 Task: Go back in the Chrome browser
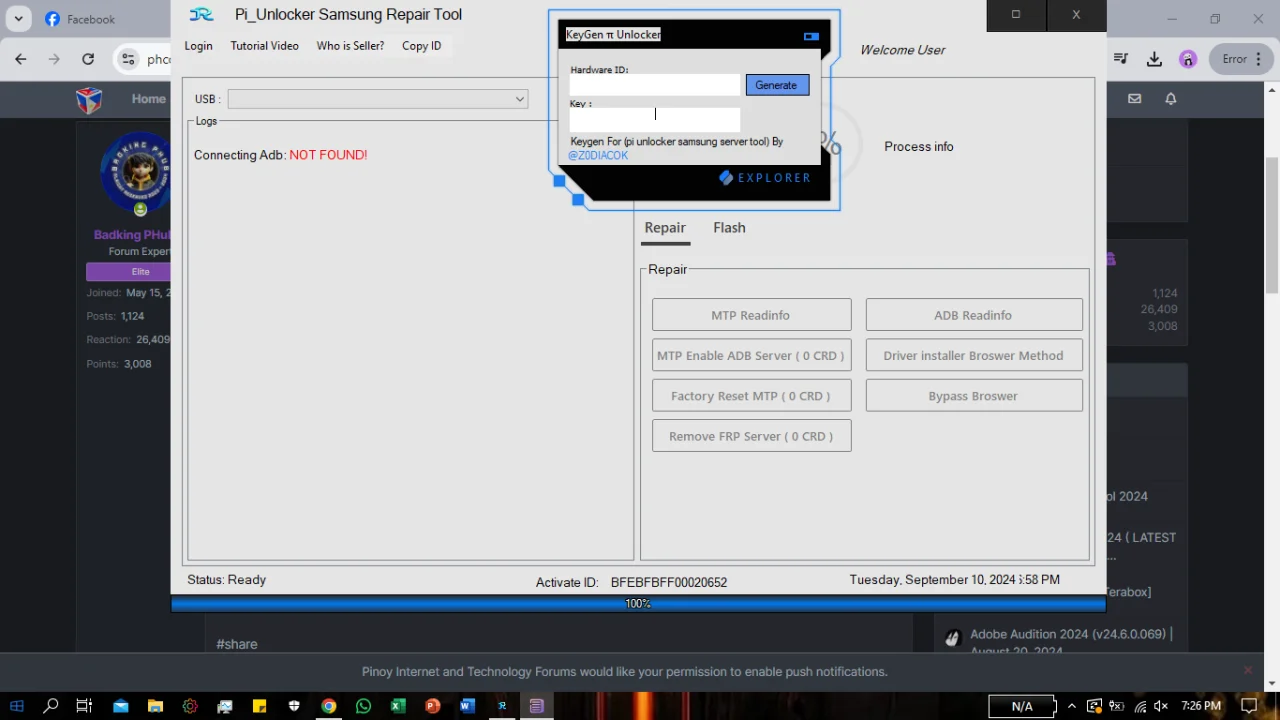(x=21, y=59)
